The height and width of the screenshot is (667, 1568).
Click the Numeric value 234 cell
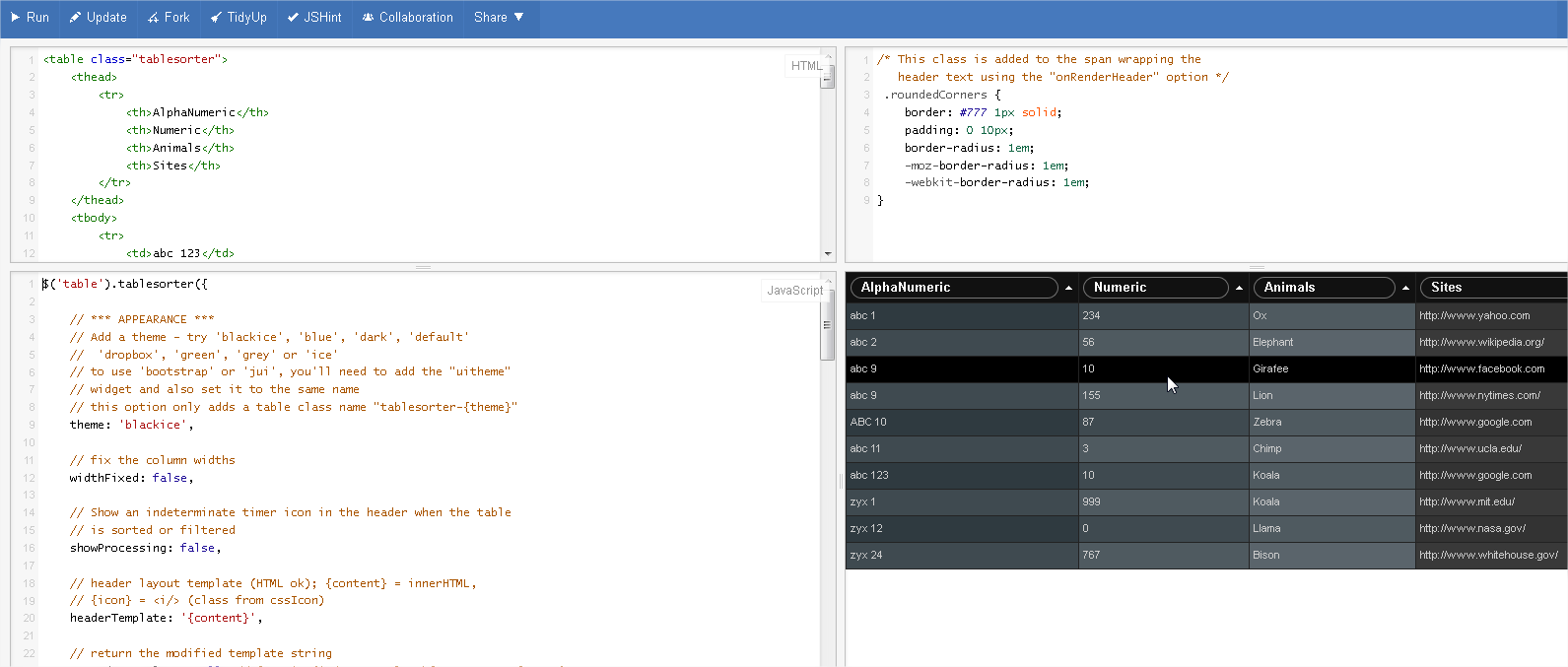(x=1164, y=316)
